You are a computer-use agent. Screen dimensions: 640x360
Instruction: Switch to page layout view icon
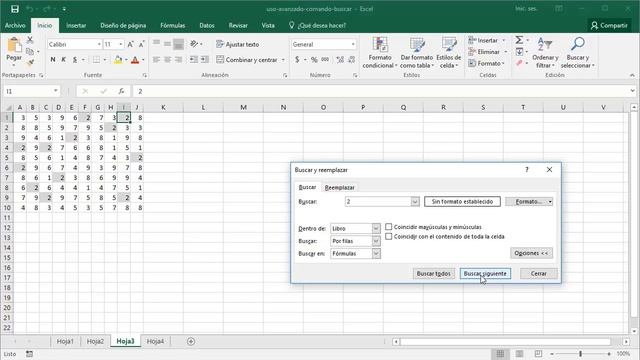coord(519,353)
